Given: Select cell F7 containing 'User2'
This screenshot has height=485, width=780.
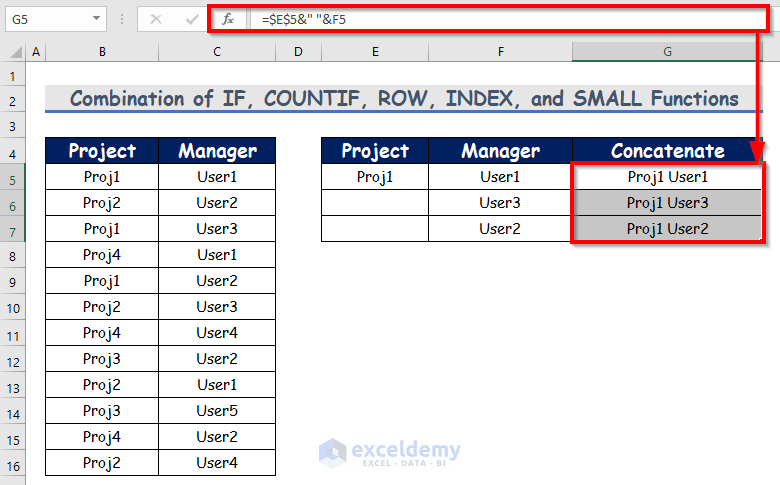Looking at the screenshot, I should (500, 229).
